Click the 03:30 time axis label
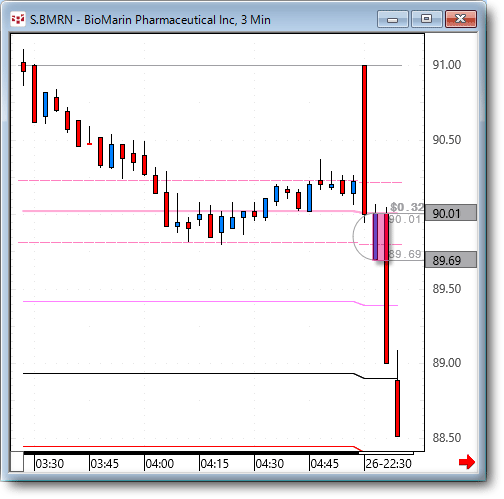The height and width of the screenshot is (499, 504). click(x=50, y=464)
